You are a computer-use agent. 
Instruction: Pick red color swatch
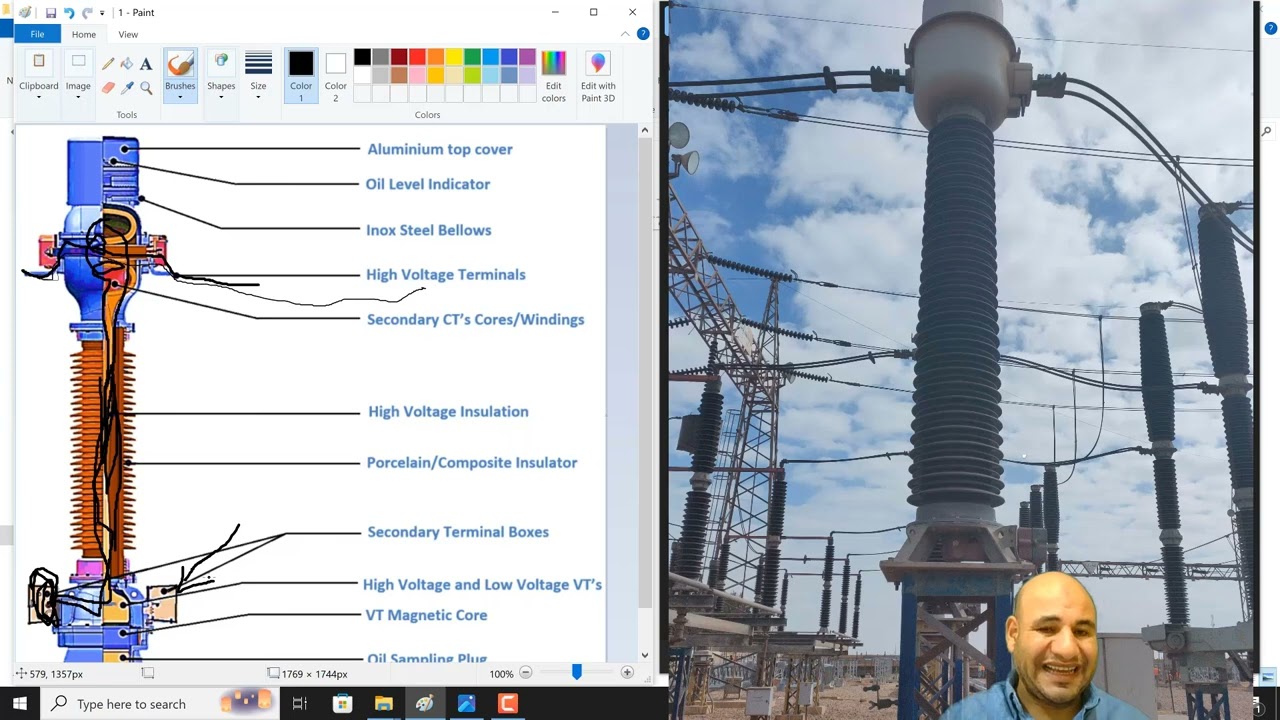(417, 57)
